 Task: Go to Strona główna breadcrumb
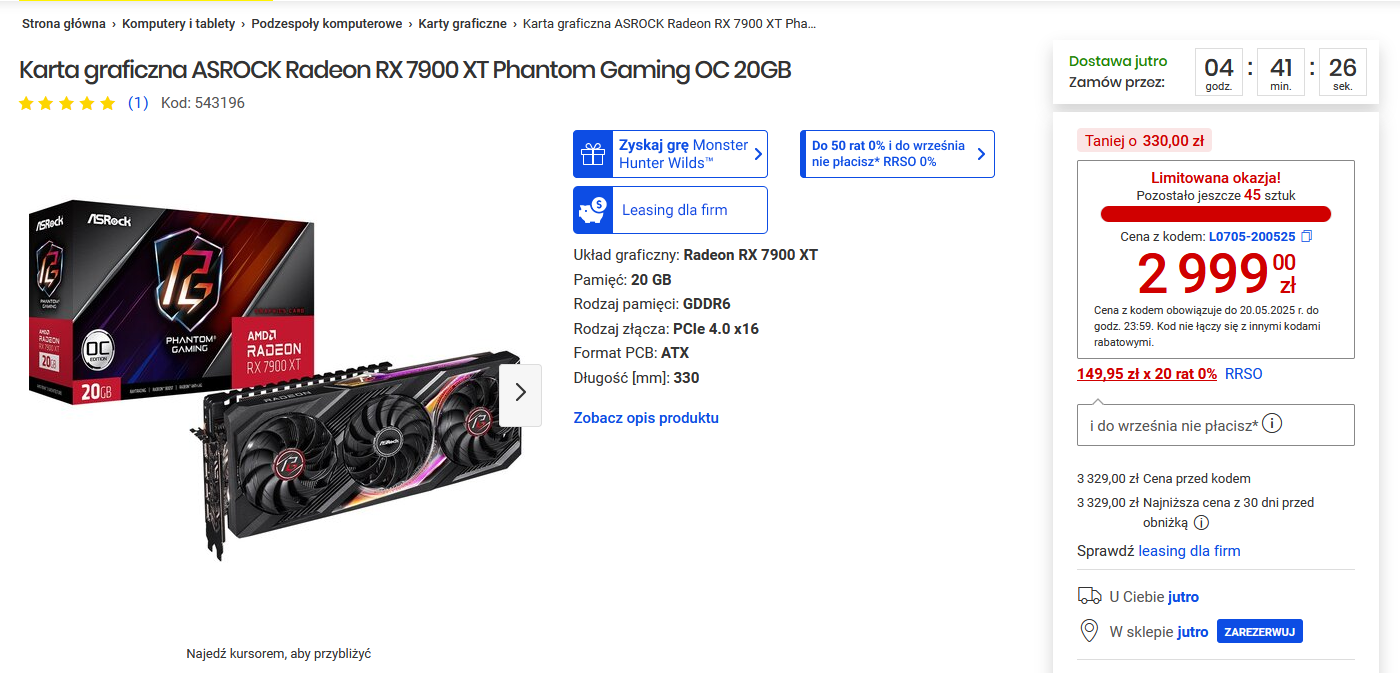63,23
